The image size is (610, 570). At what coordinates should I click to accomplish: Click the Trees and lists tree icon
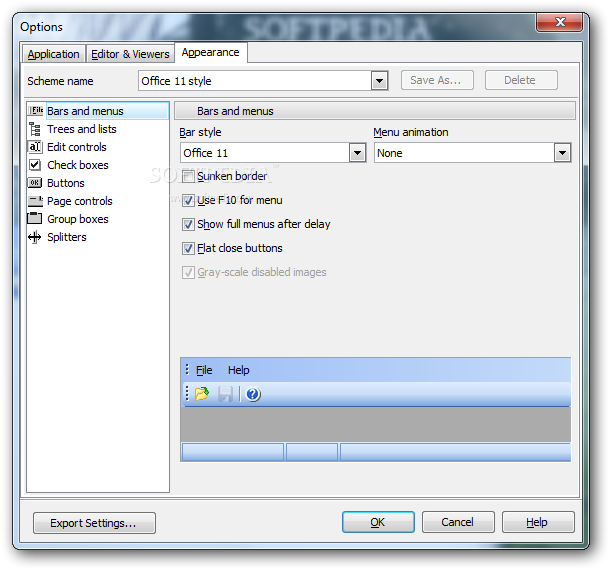35,129
